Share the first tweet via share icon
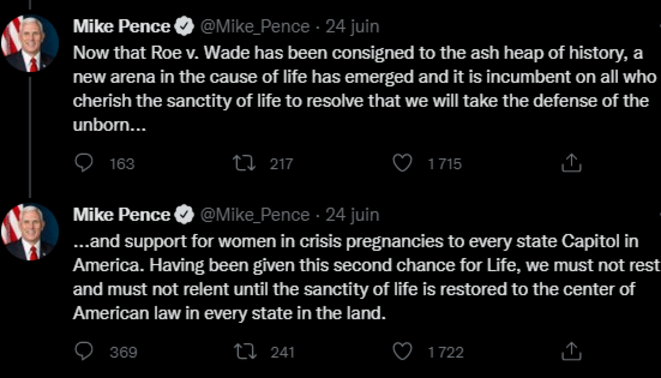 coord(571,163)
